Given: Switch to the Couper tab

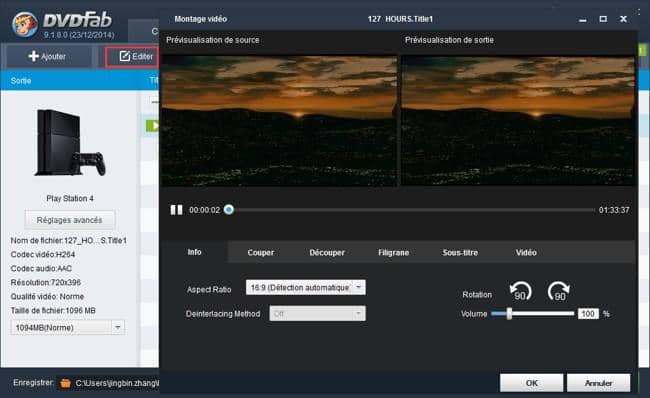Looking at the screenshot, I should (x=260, y=252).
